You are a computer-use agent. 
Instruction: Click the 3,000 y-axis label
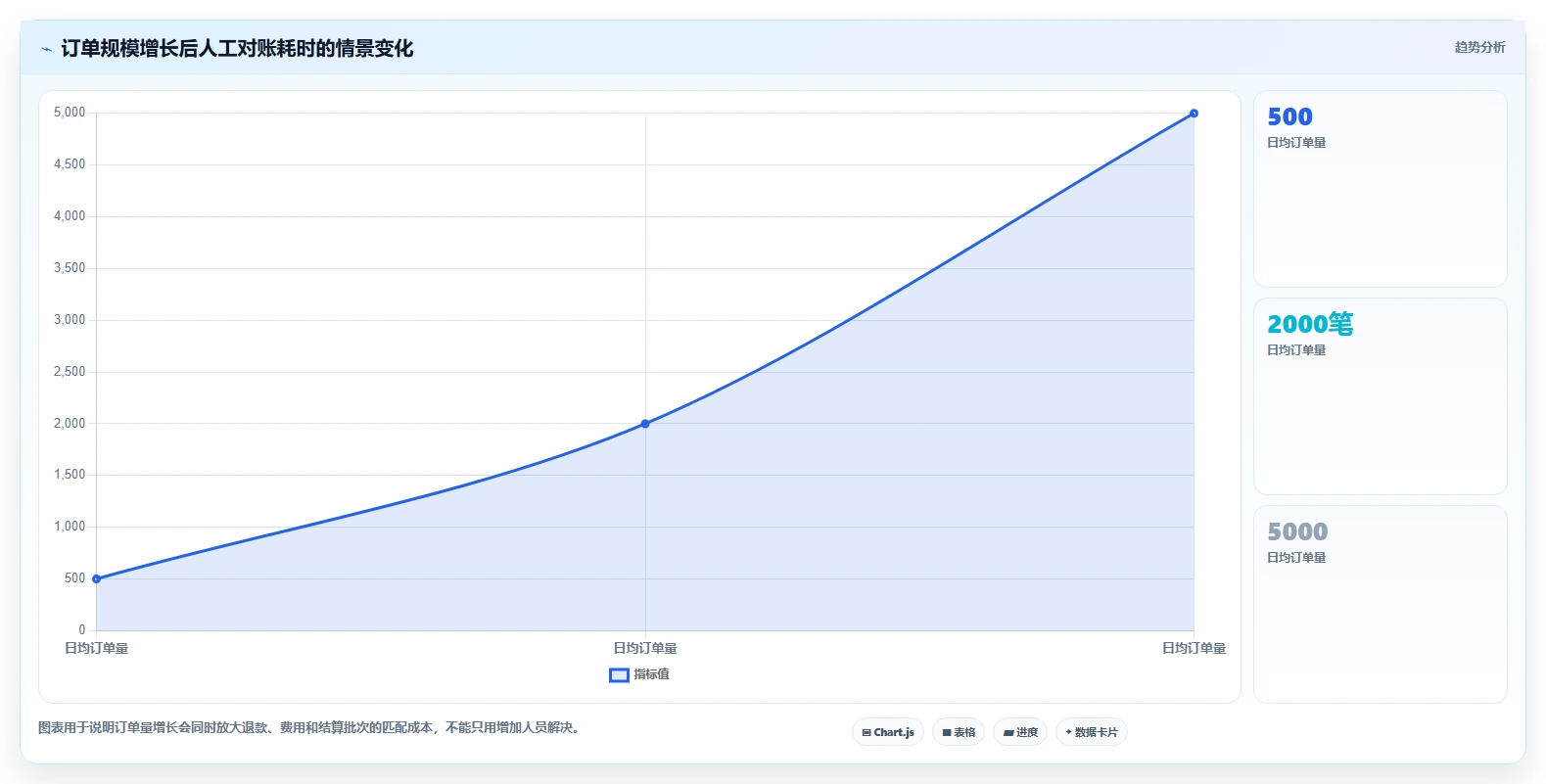[x=70, y=320]
